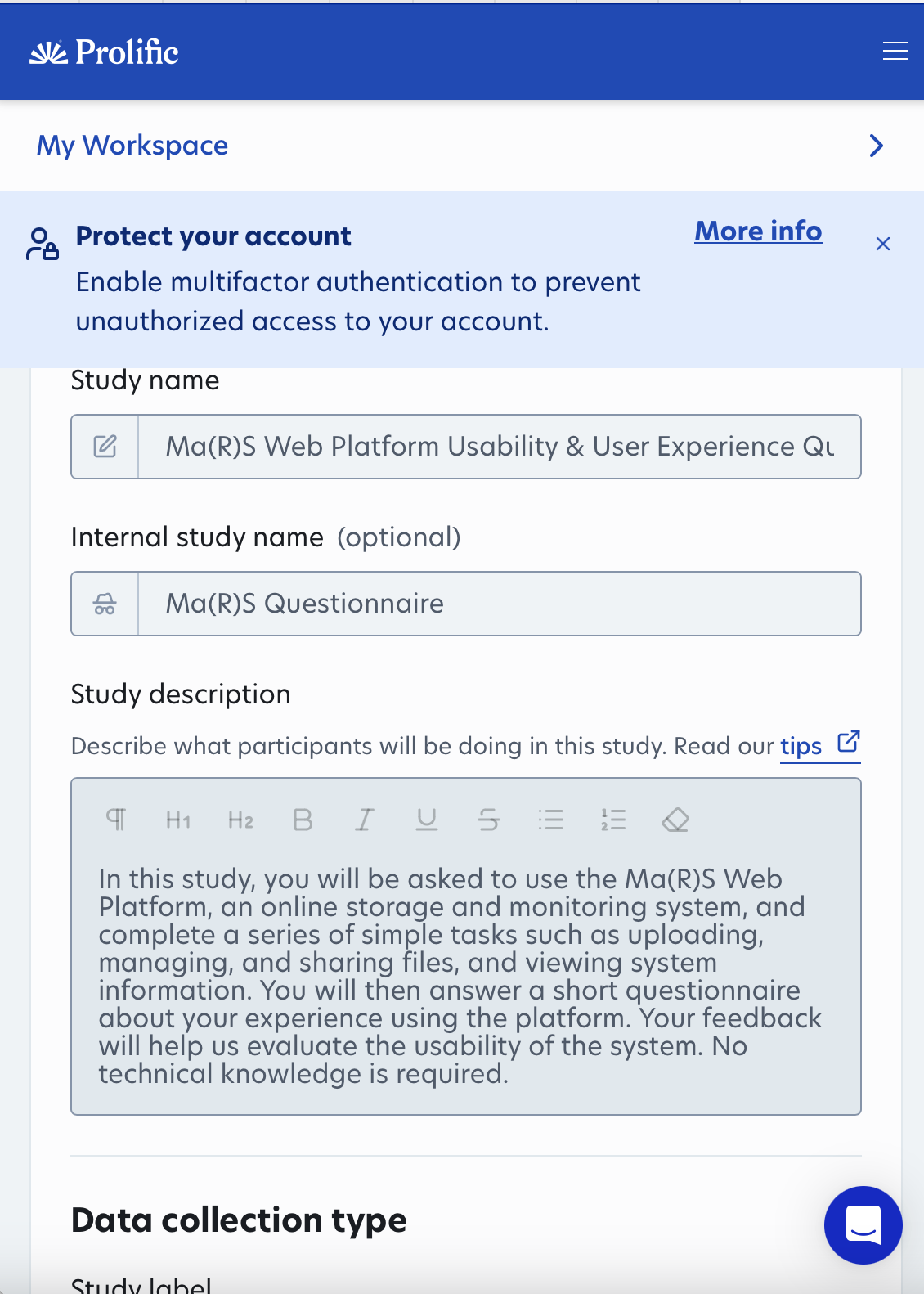
Task: Click the Internal study name field
Action: (499, 604)
